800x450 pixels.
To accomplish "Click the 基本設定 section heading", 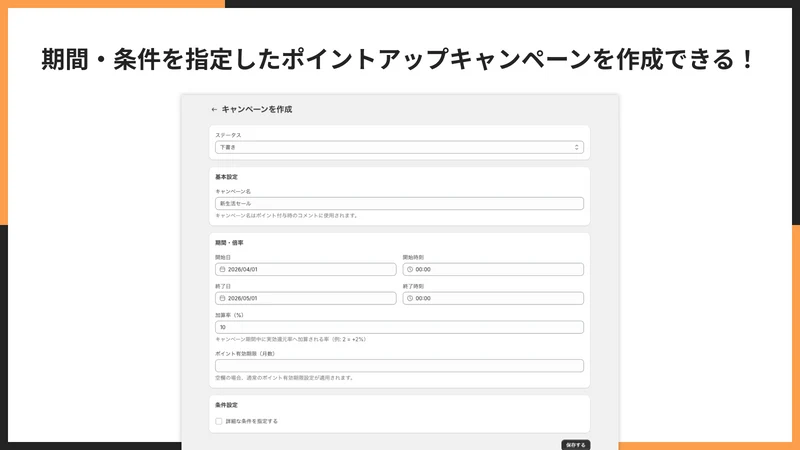I will [x=226, y=177].
